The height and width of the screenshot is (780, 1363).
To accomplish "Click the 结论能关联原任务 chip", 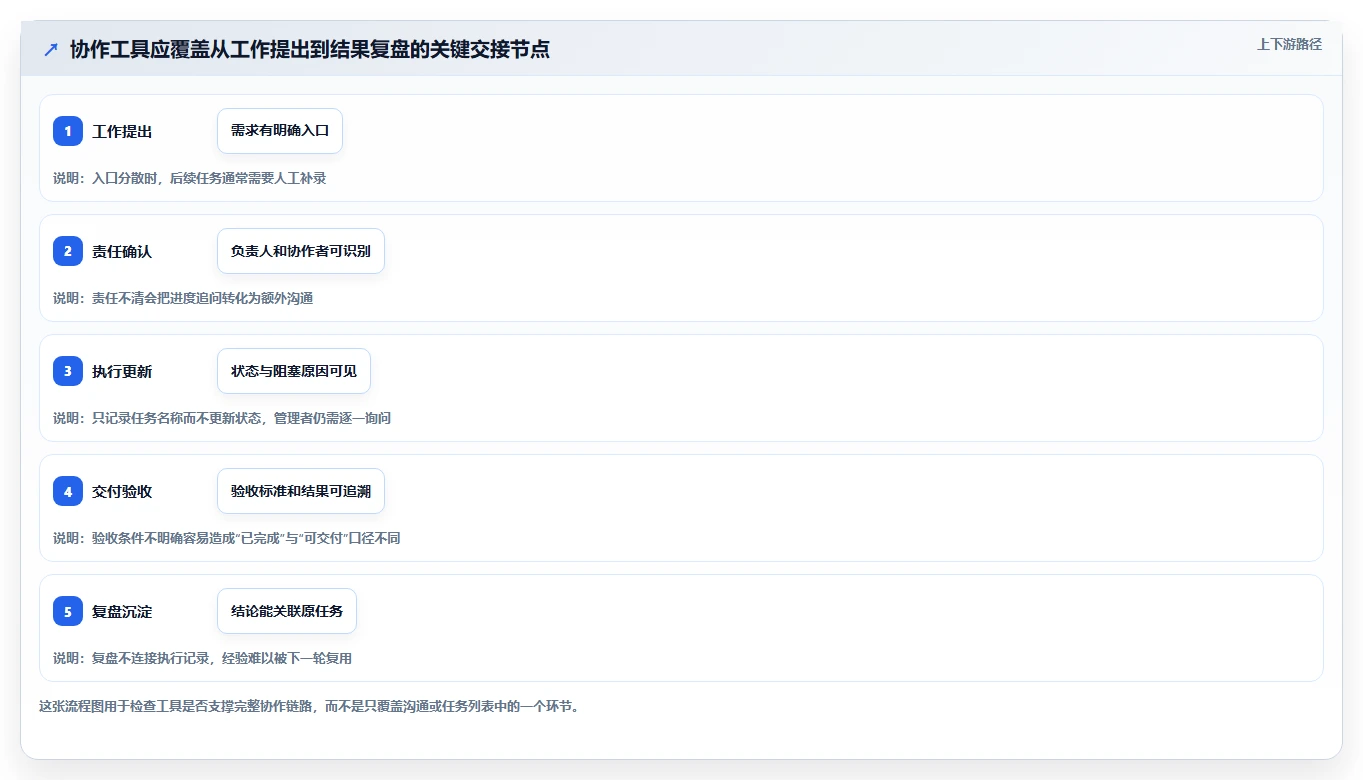I will pyautogui.click(x=287, y=611).
